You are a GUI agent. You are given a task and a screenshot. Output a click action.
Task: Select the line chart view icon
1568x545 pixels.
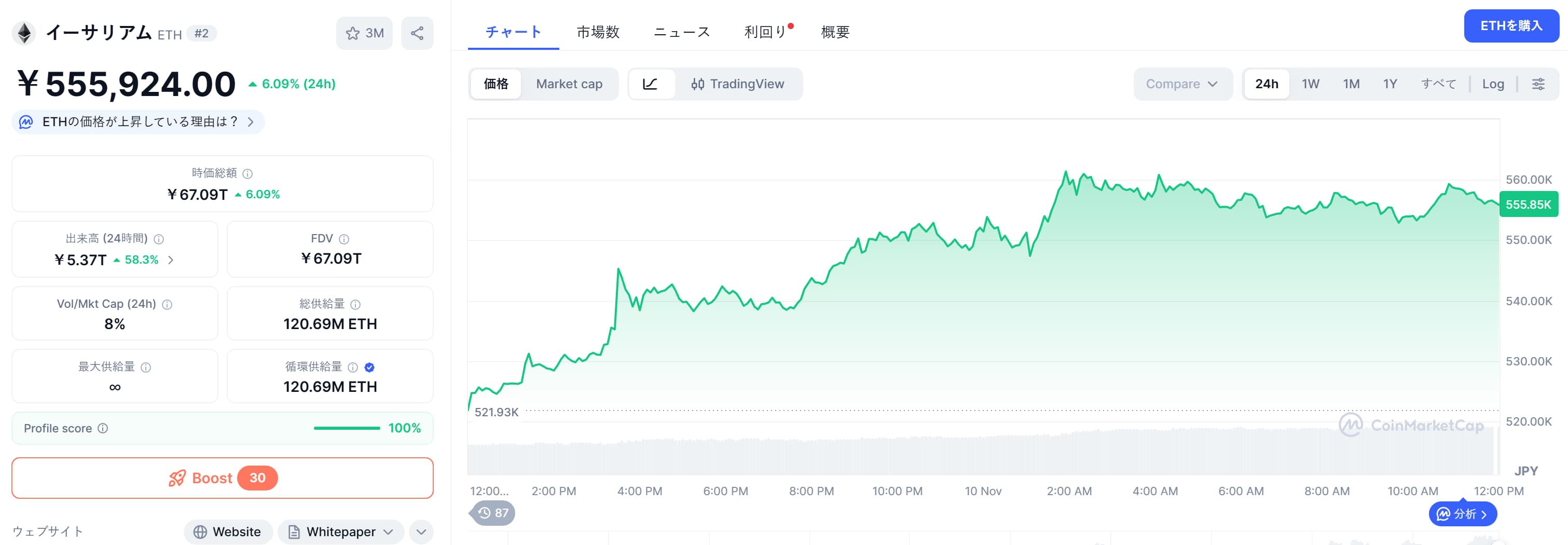[651, 84]
